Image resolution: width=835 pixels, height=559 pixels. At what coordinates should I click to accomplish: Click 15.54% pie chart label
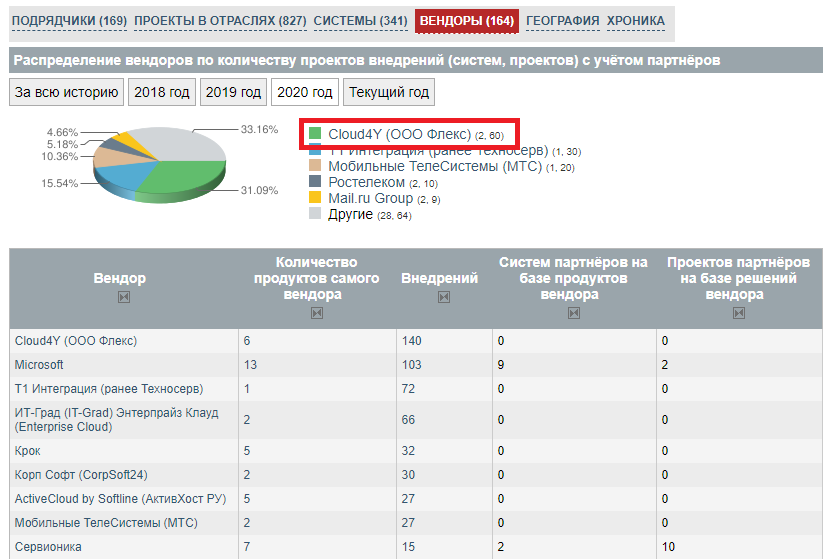(x=60, y=183)
